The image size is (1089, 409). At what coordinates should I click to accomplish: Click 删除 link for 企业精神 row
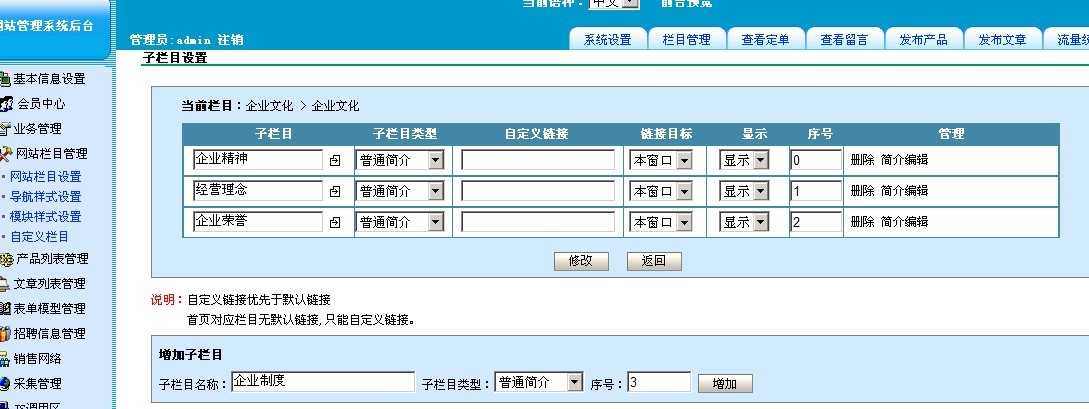click(862, 160)
